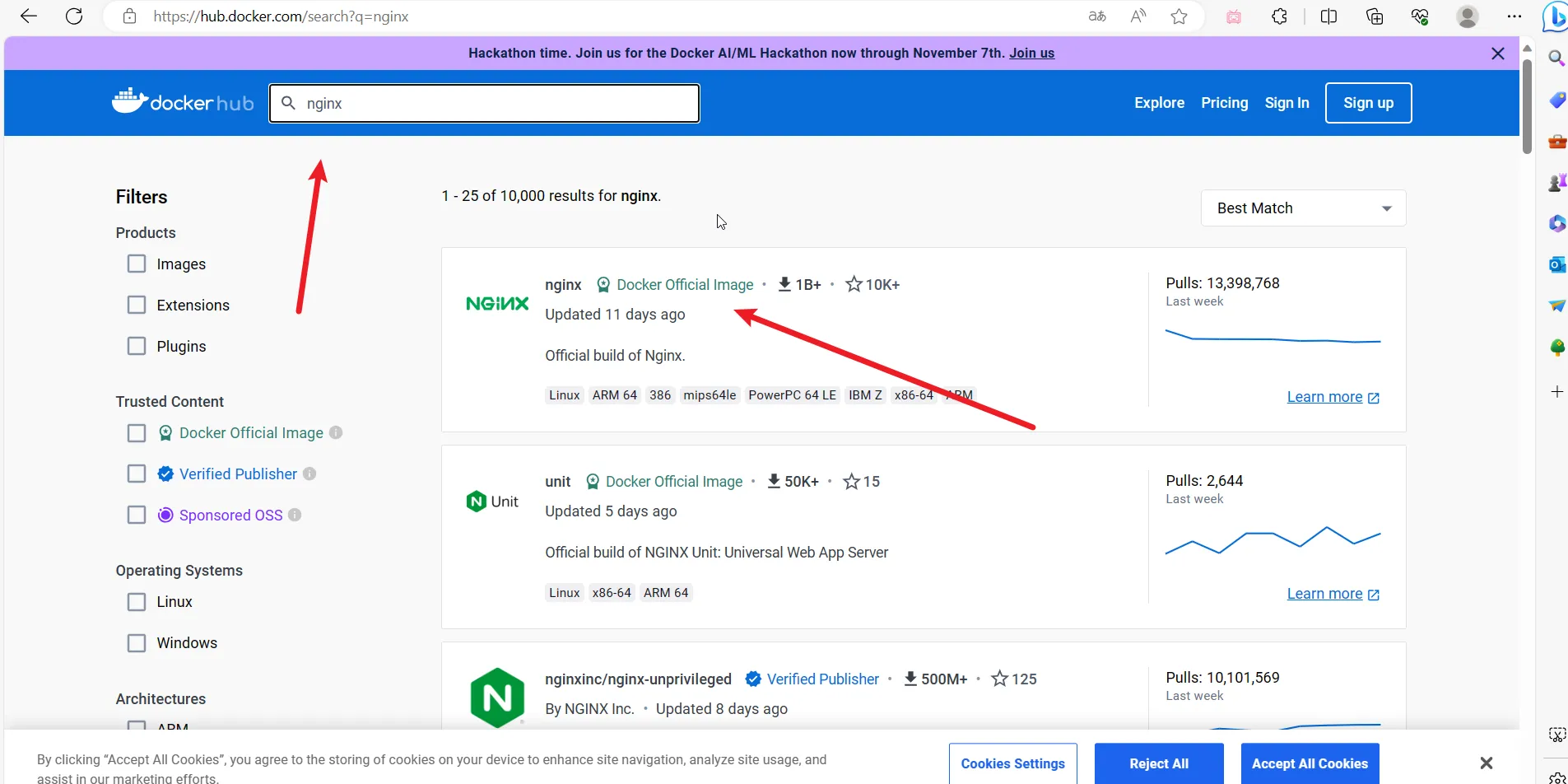Viewport: 1568px width, 784px height.
Task: Go back with the browser back arrow
Action: coord(29,16)
